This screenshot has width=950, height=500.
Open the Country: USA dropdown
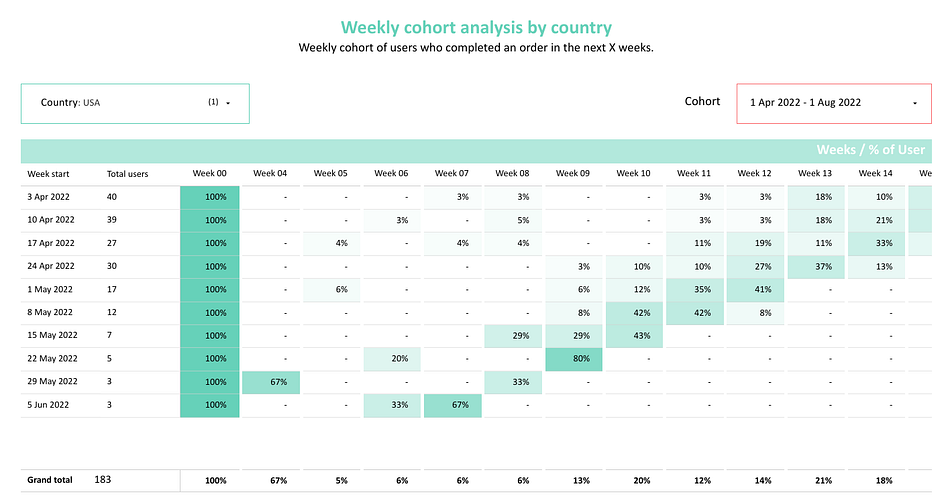click(x=135, y=104)
